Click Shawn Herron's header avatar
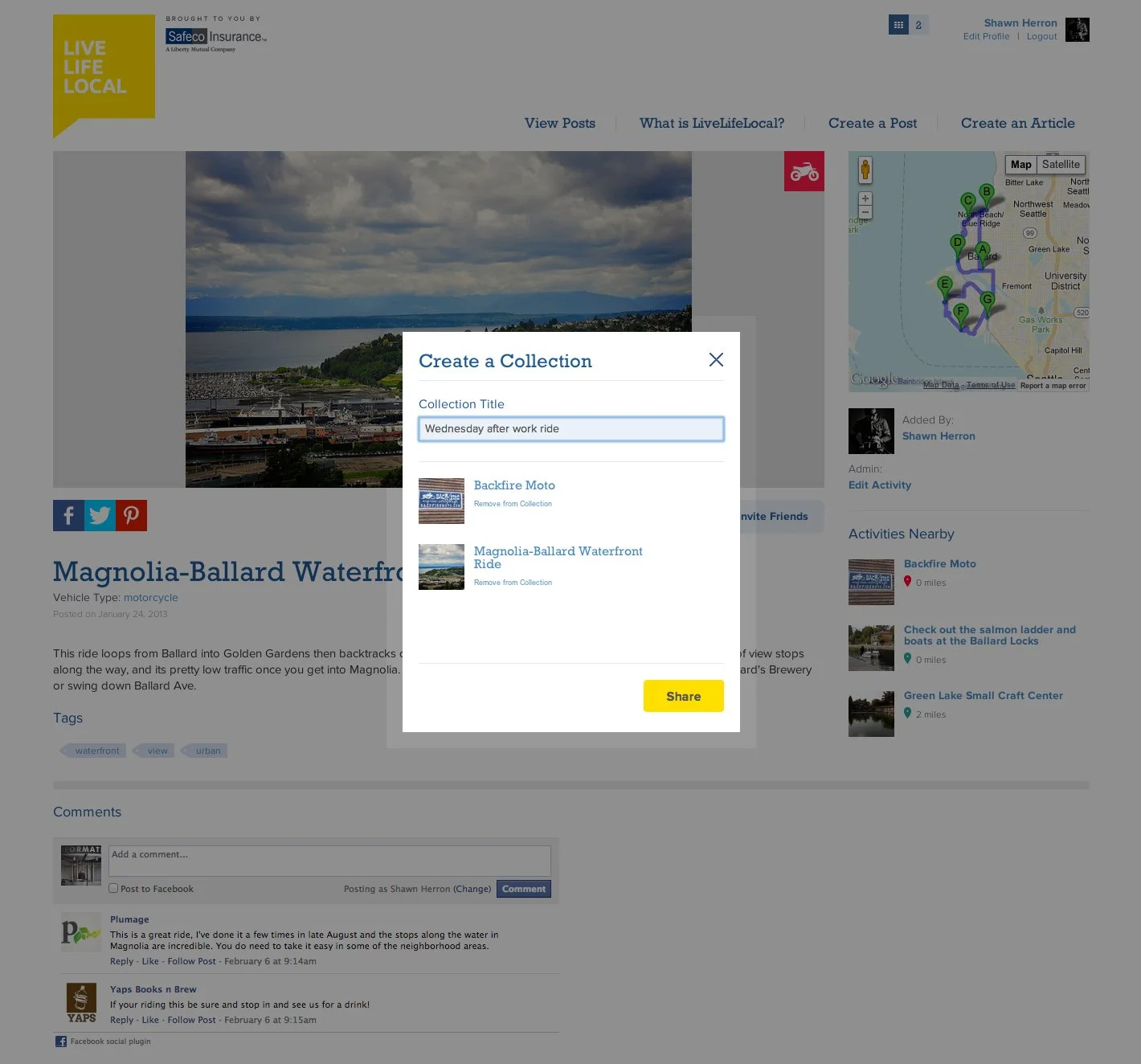 click(1078, 30)
